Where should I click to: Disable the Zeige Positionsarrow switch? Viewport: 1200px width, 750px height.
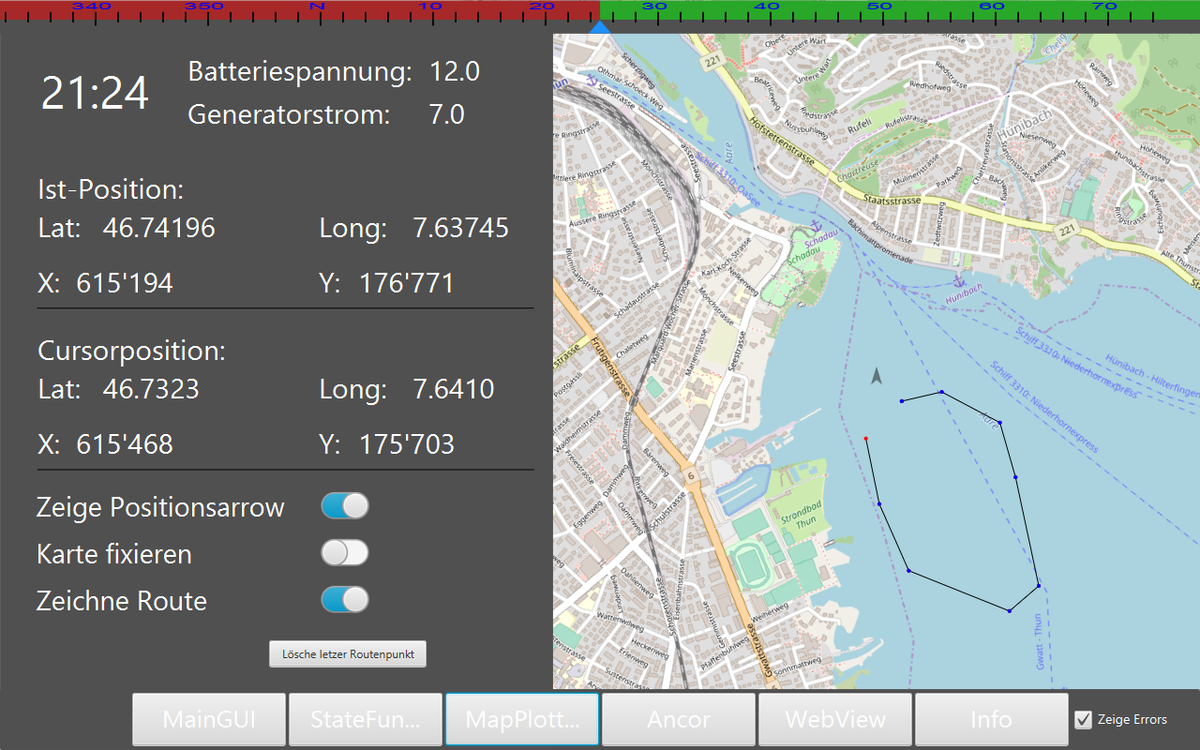[x=344, y=506]
